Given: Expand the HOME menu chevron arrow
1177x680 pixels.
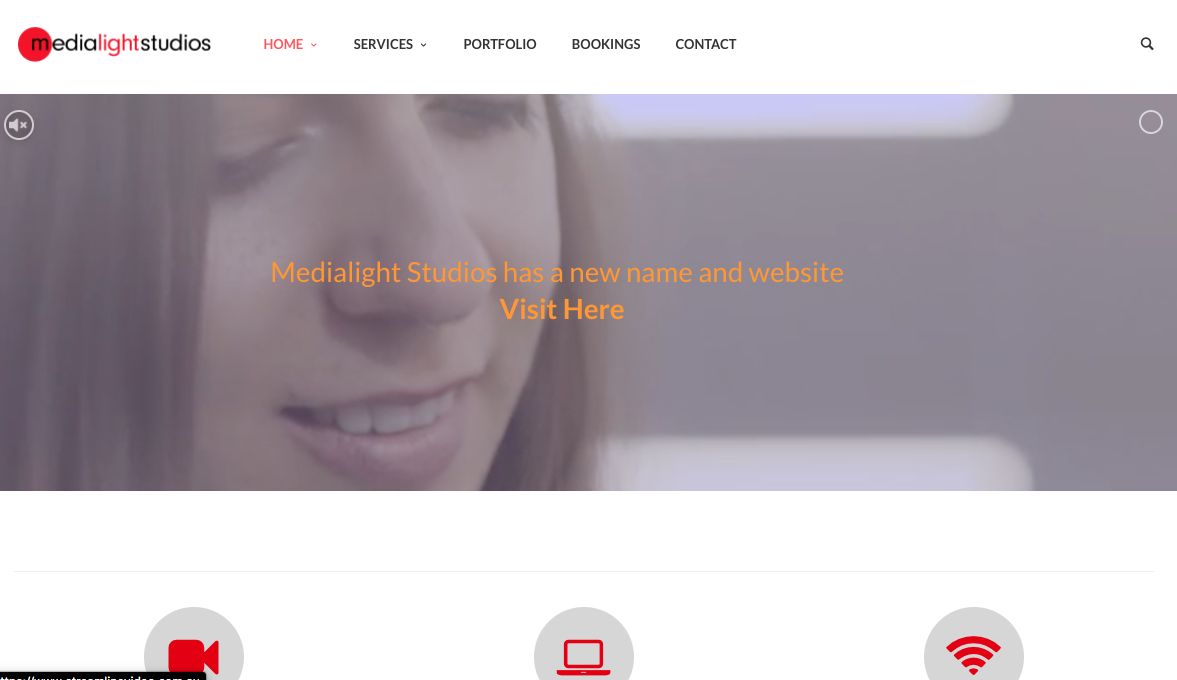Looking at the screenshot, I should click(314, 45).
